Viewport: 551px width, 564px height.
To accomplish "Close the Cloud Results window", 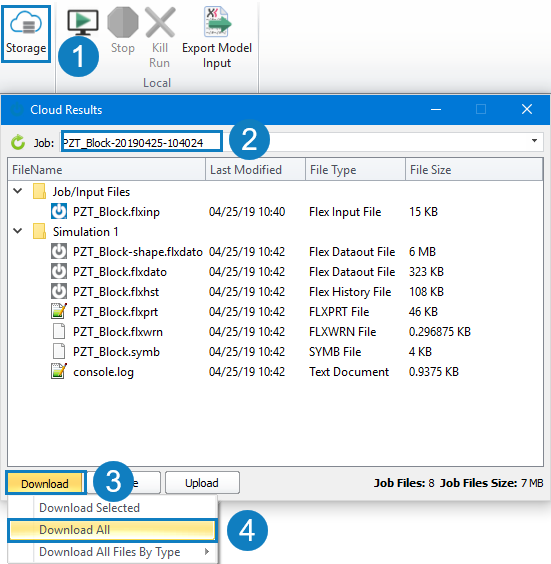I will (x=527, y=109).
